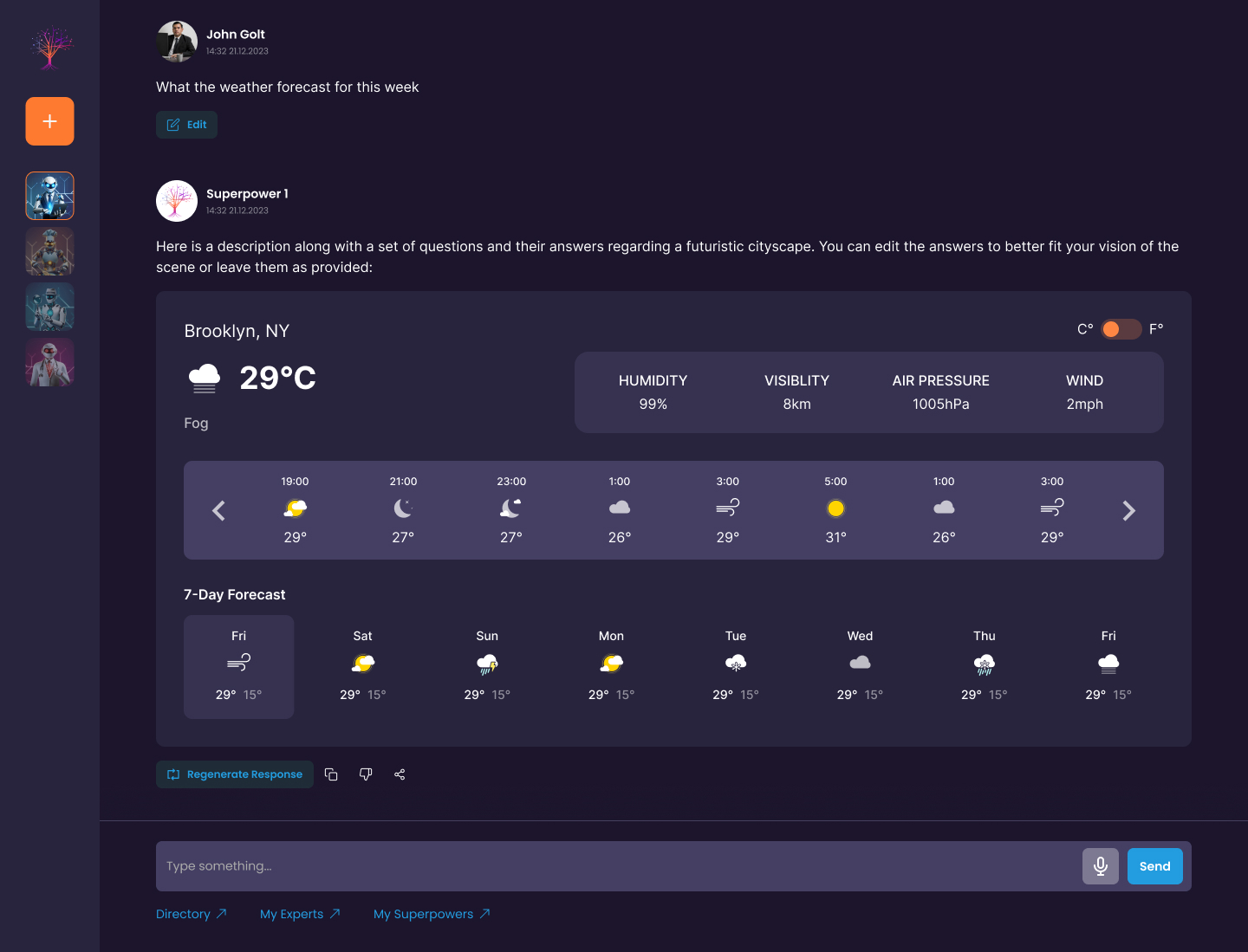
Task: Click the Superpower 1 avatar icon
Action: coord(177,201)
